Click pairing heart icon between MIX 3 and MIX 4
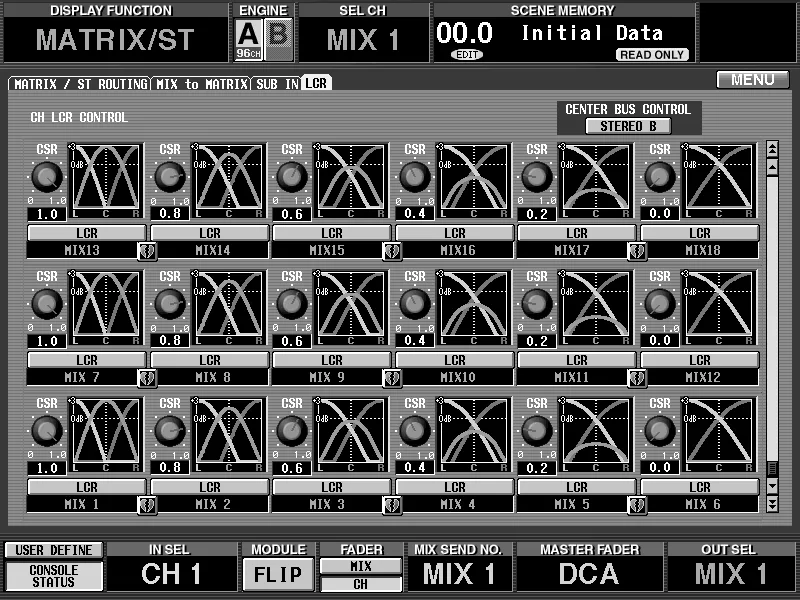800x600 pixels. tap(392, 505)
